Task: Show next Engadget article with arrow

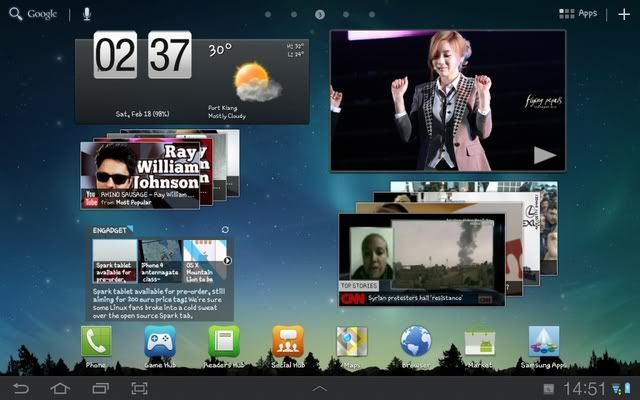Action: pos(227,261)
